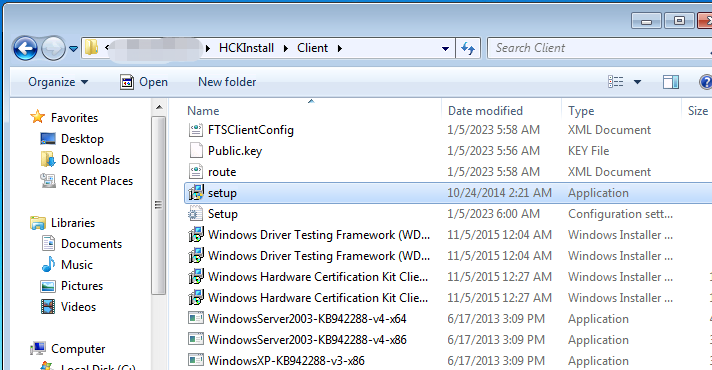Select the FTSClientConfig file icon
This screenshot has height=370, width=712.
[x=196, y=130]
